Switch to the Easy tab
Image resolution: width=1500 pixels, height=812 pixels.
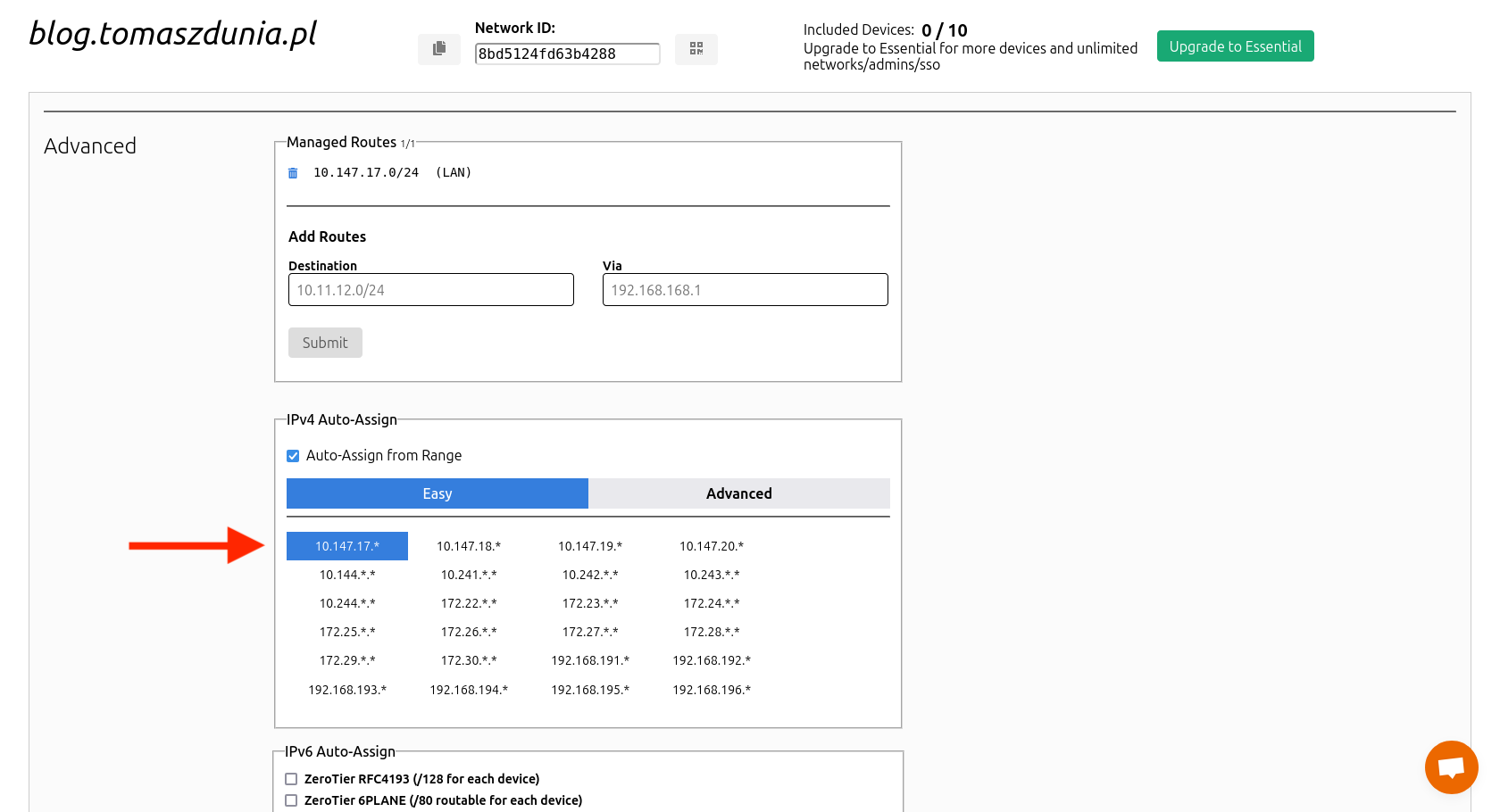(437, 493)
